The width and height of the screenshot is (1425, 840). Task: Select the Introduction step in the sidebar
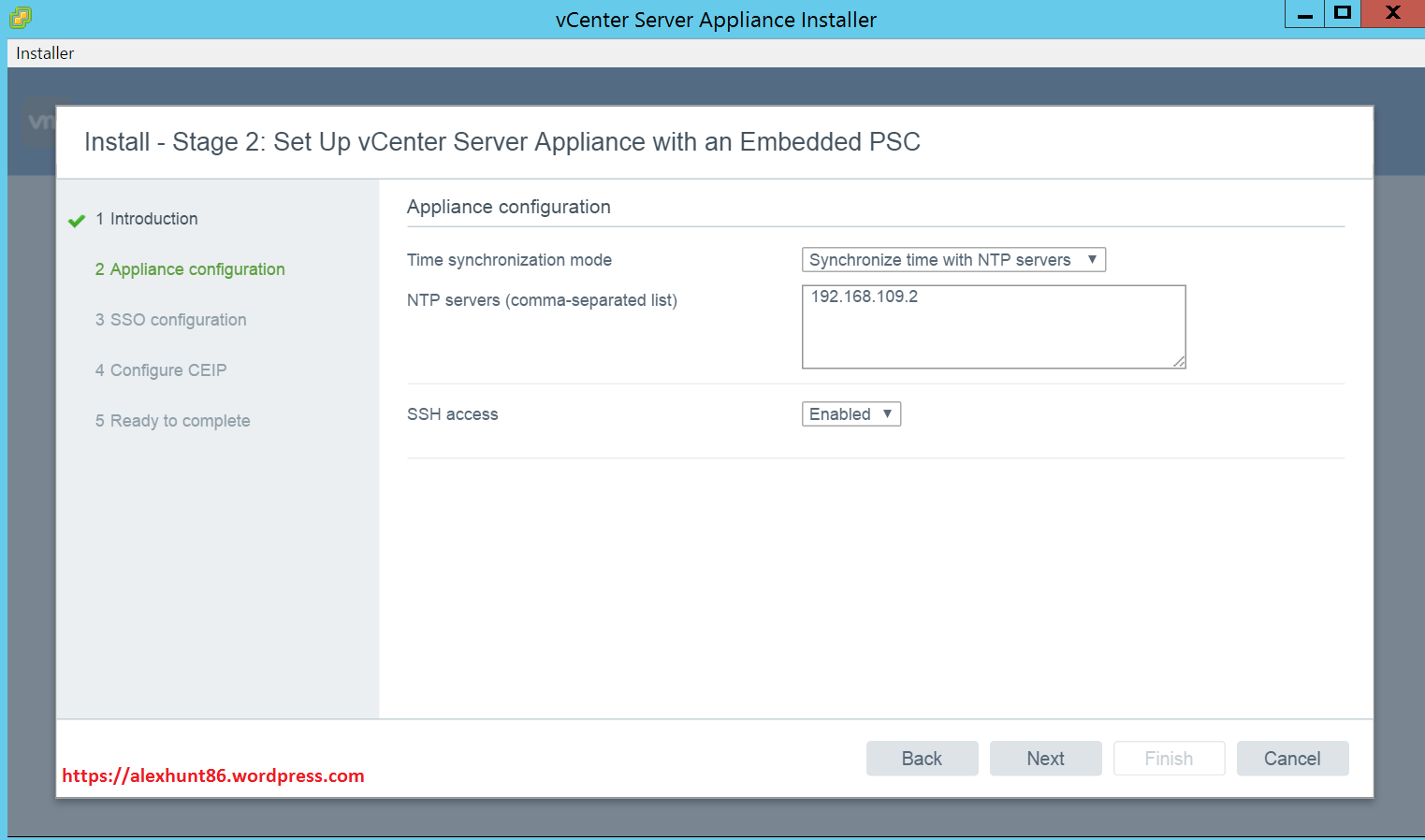coord(147,219)
